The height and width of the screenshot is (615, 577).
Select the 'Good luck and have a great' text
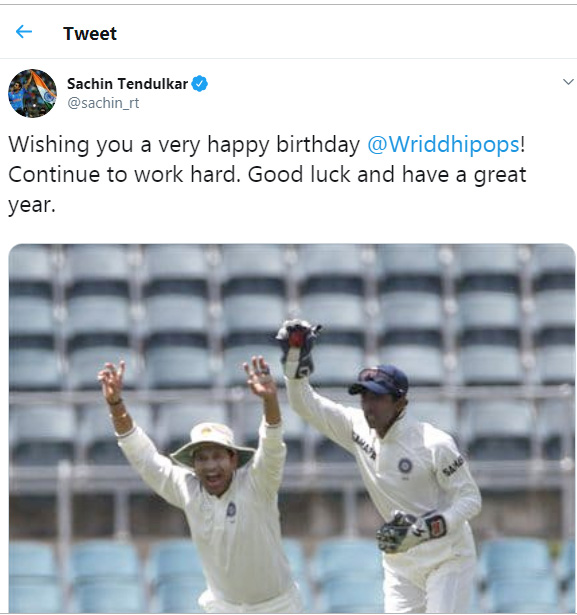(x=387, y=175)
